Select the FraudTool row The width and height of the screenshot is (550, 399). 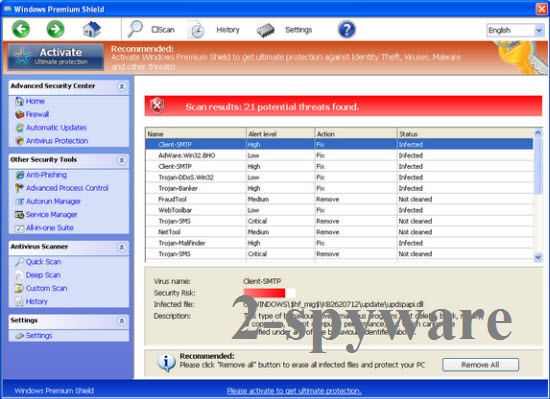339,199
